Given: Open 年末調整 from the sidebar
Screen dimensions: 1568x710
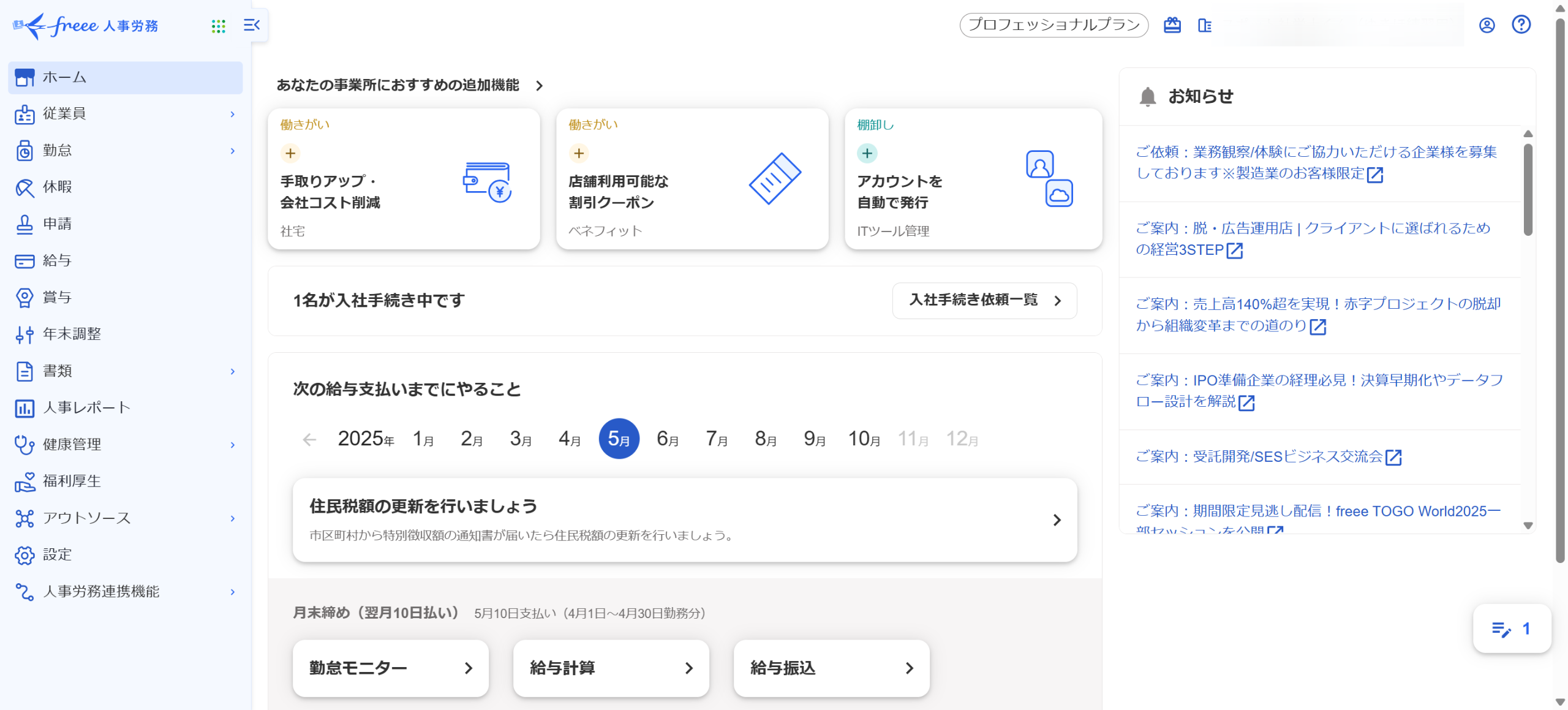Looking at the screenshot, I should click(72, 334).
